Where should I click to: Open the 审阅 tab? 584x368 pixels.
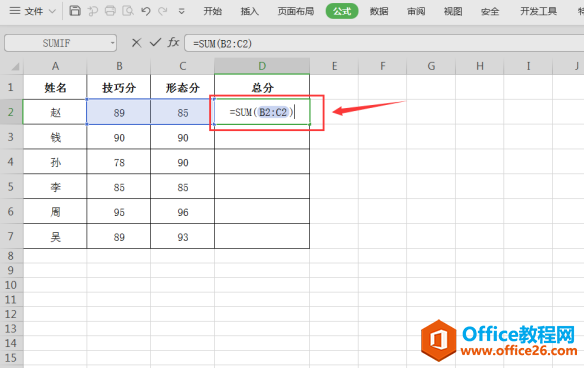tap(416, 11)
